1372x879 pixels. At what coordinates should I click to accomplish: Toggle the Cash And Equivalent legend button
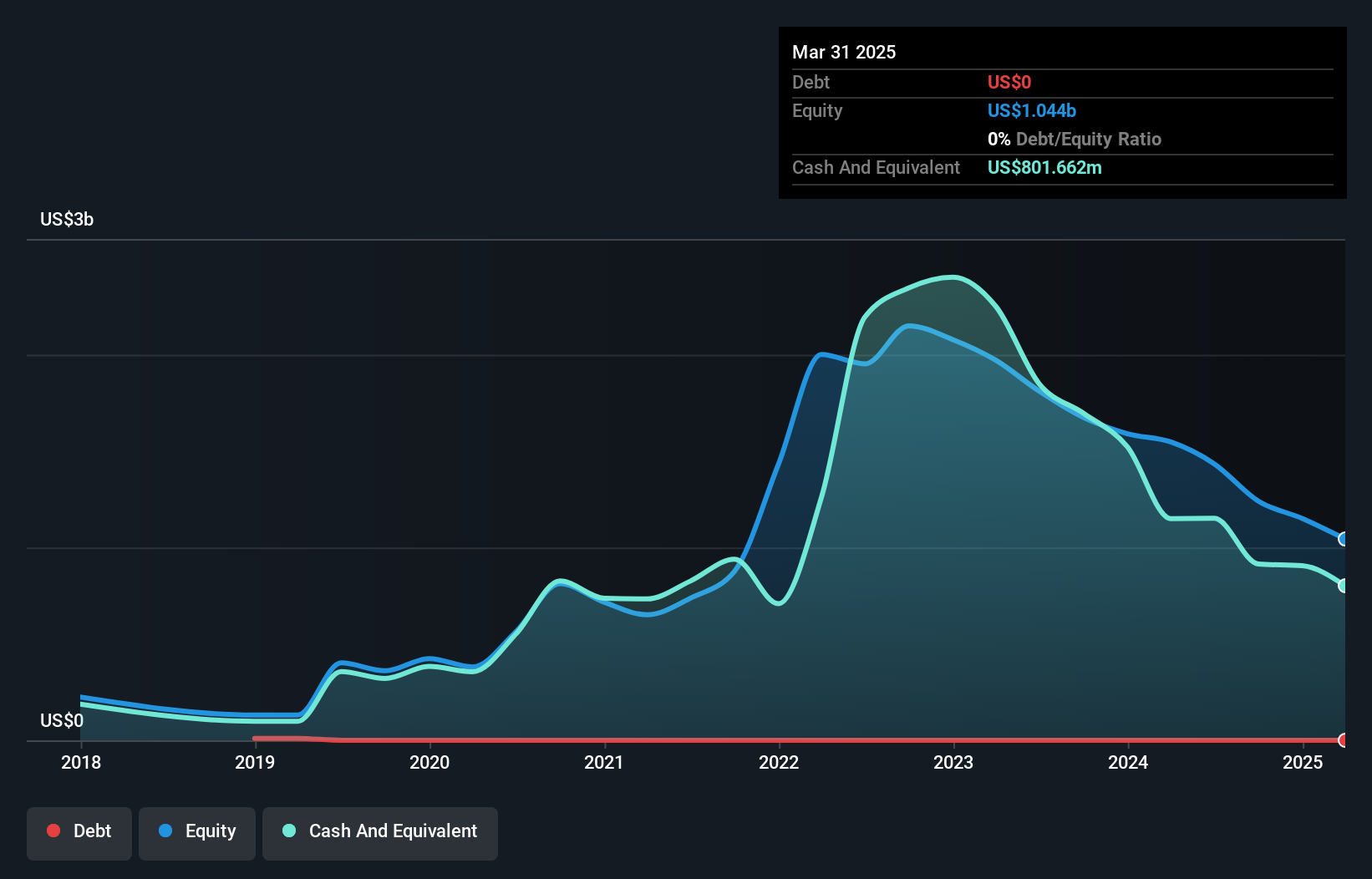pos(380,833)
